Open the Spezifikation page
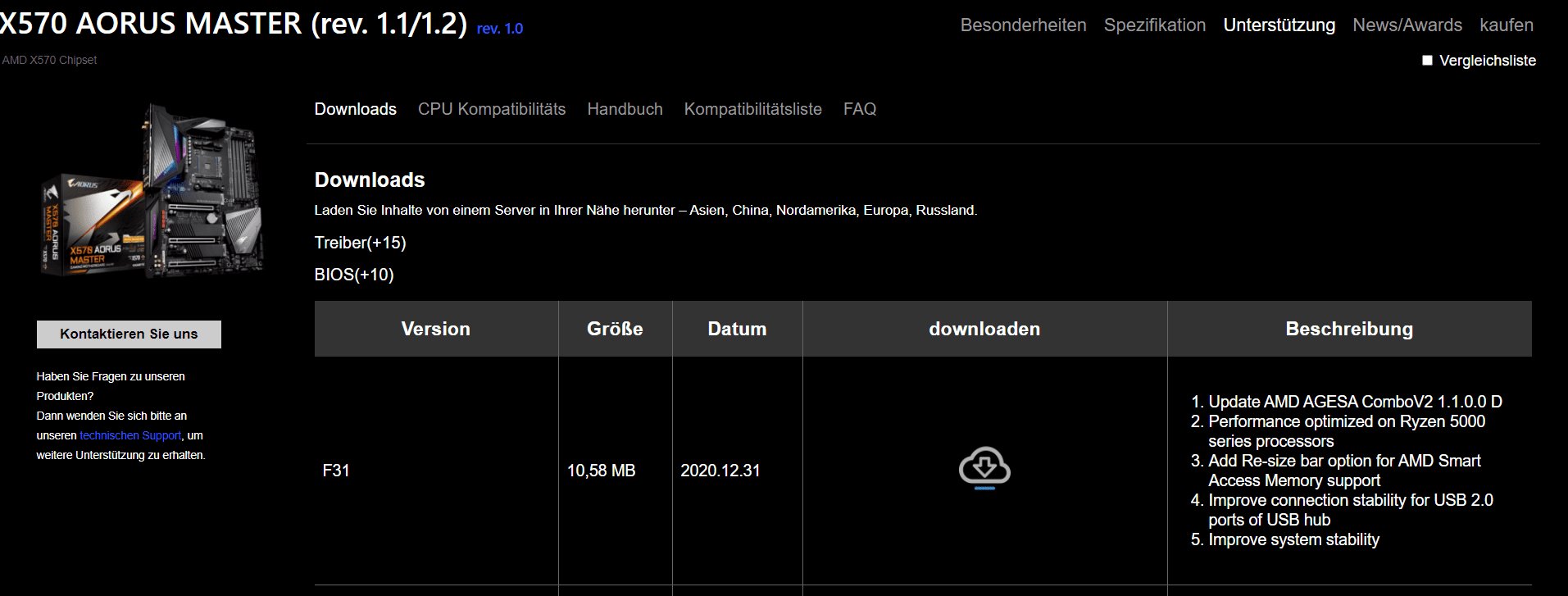Image resolution: width=1568 pixels, height=596 pixels. point(1154,25)
